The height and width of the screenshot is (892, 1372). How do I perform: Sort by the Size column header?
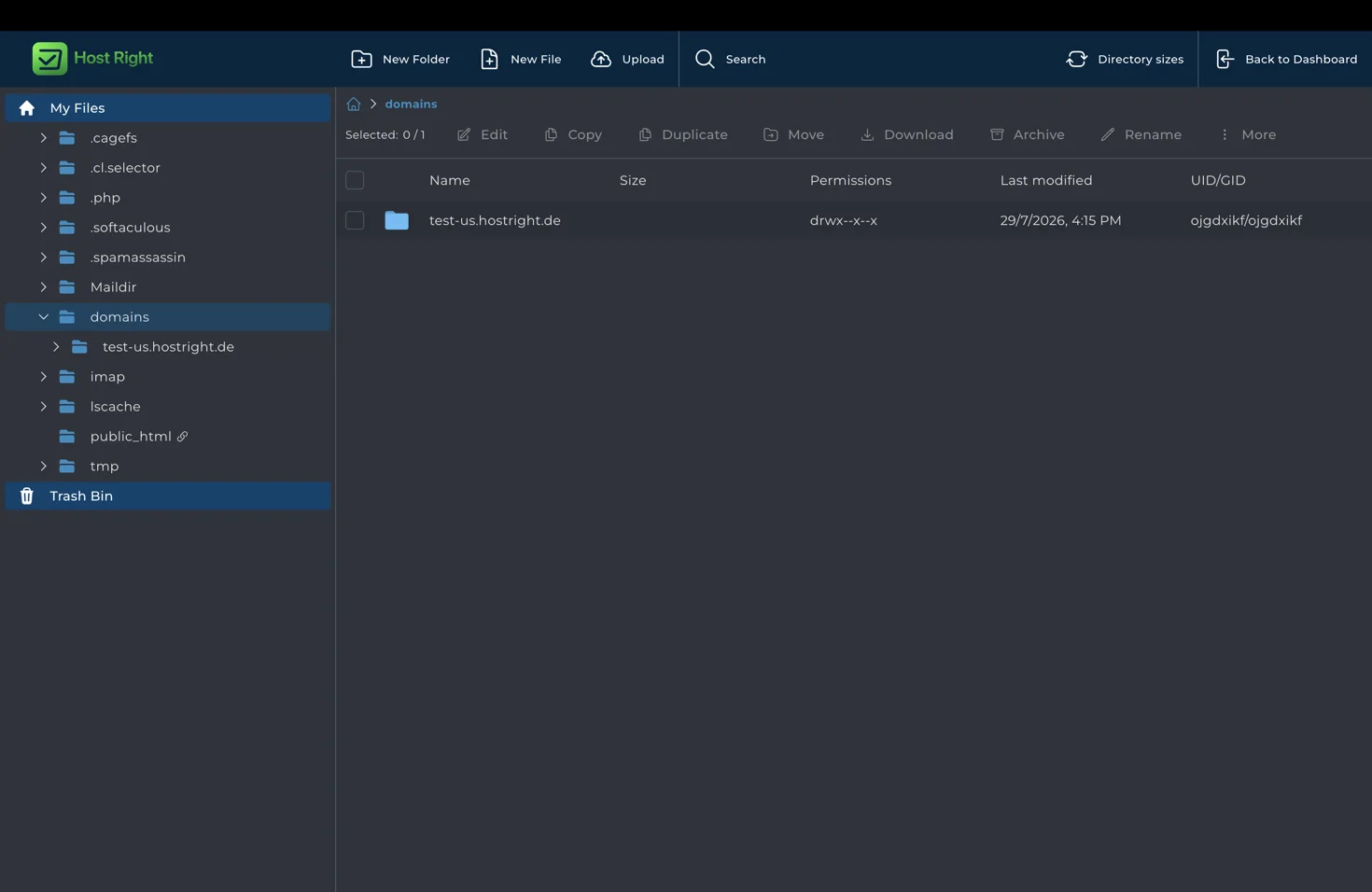633,180
